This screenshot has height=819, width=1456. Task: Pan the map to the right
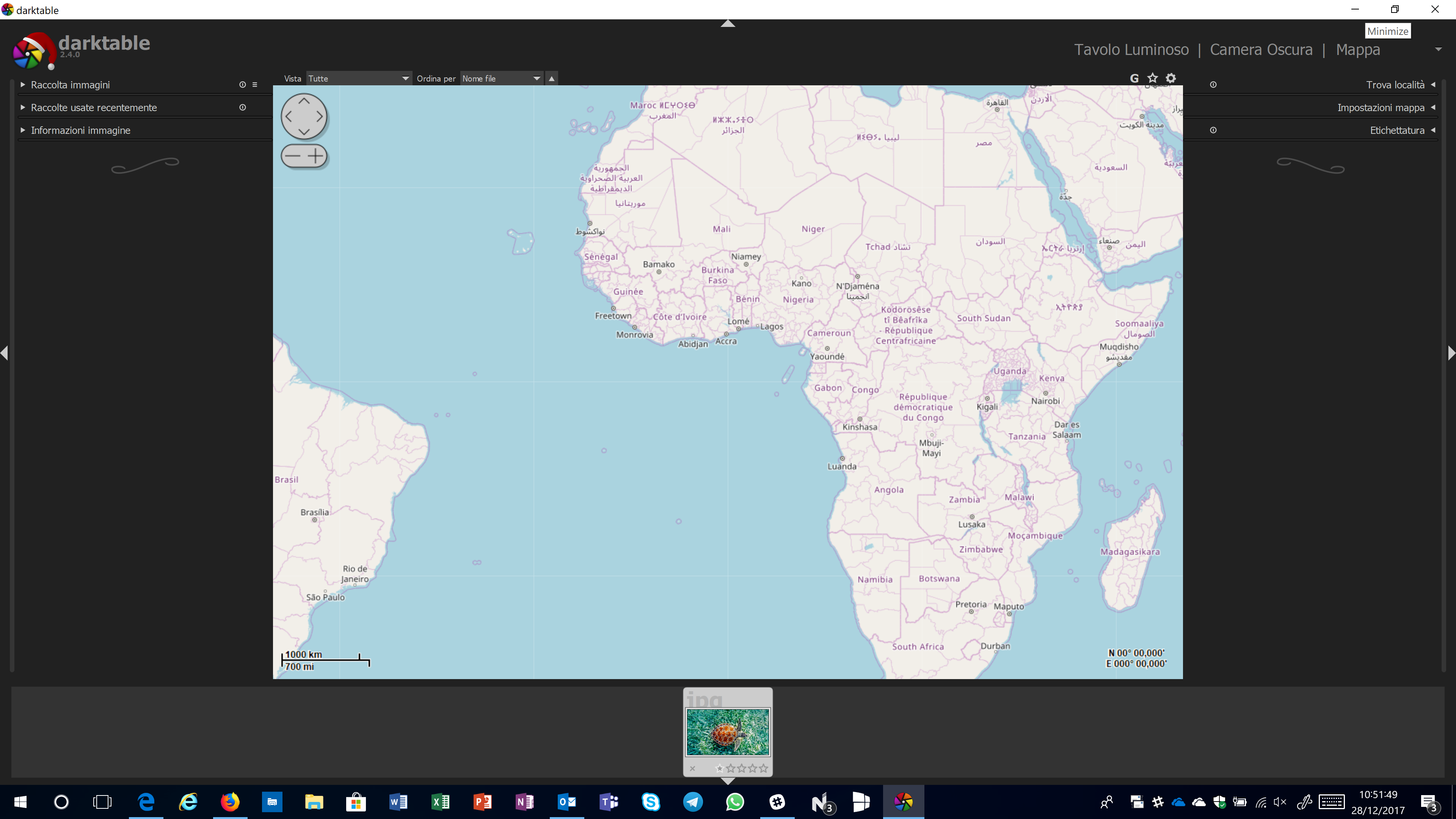coord(319,116)
